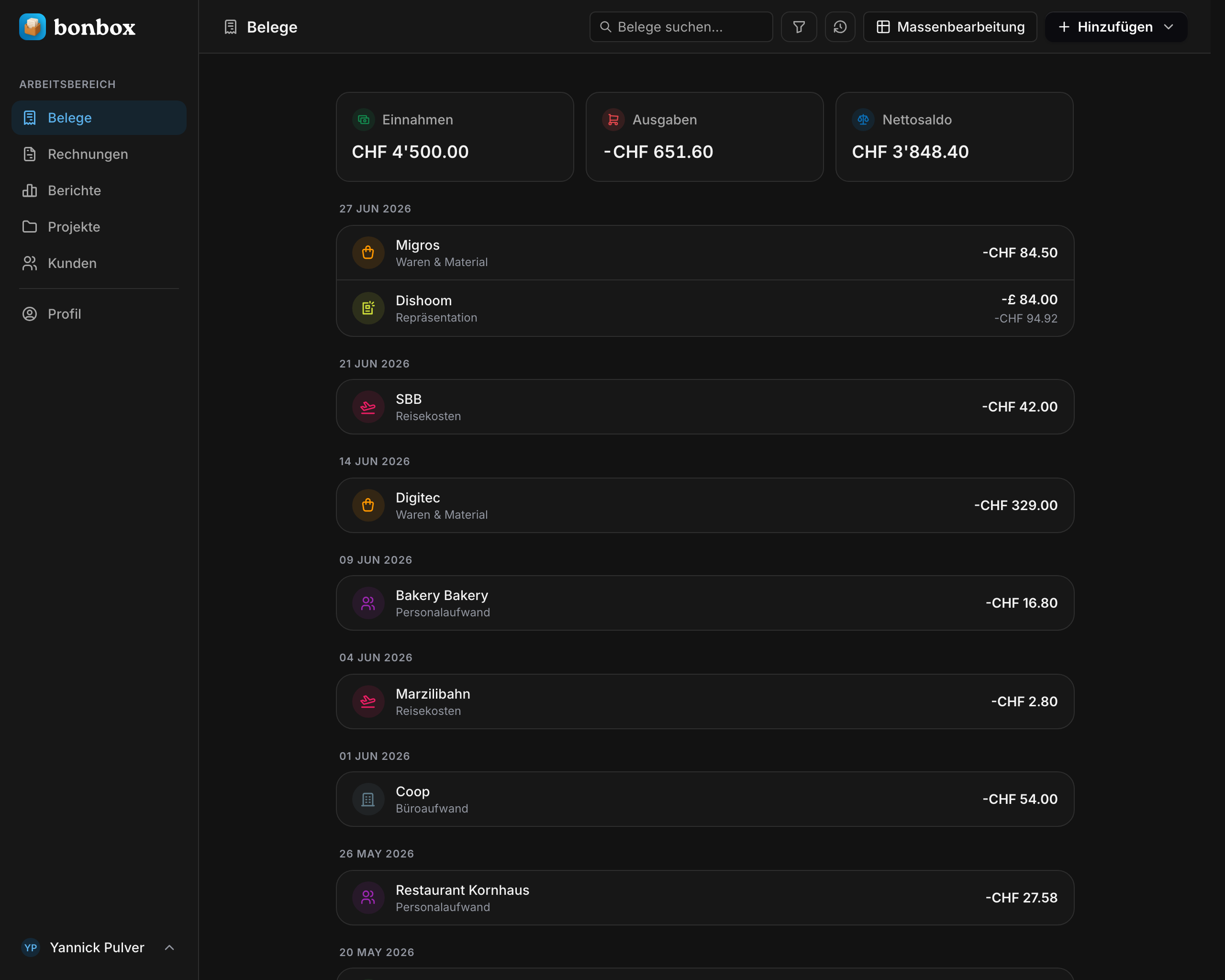
Task: Open the Restaurant Kornhaus receipt
Action: (704, 898)
